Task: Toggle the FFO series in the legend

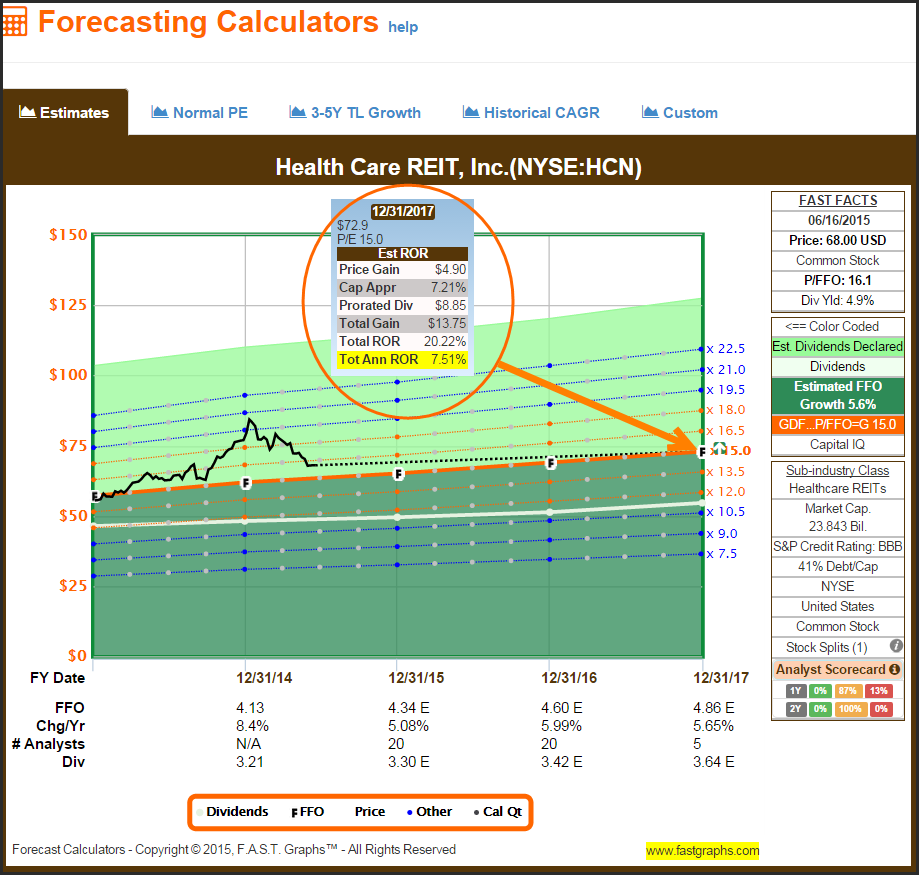Action: [x=307, y=812]
